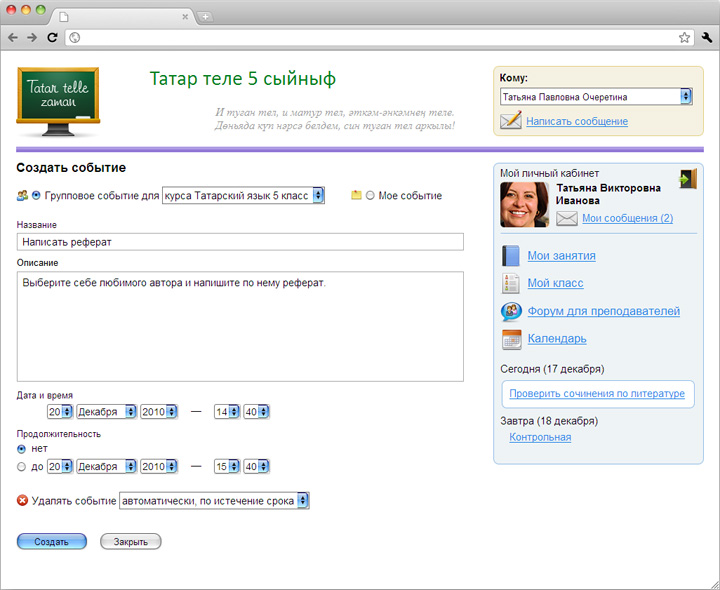Click the class list icon for Мой класс
The width and height of the screenshot is (720, 590).
[x=511, y=283]
